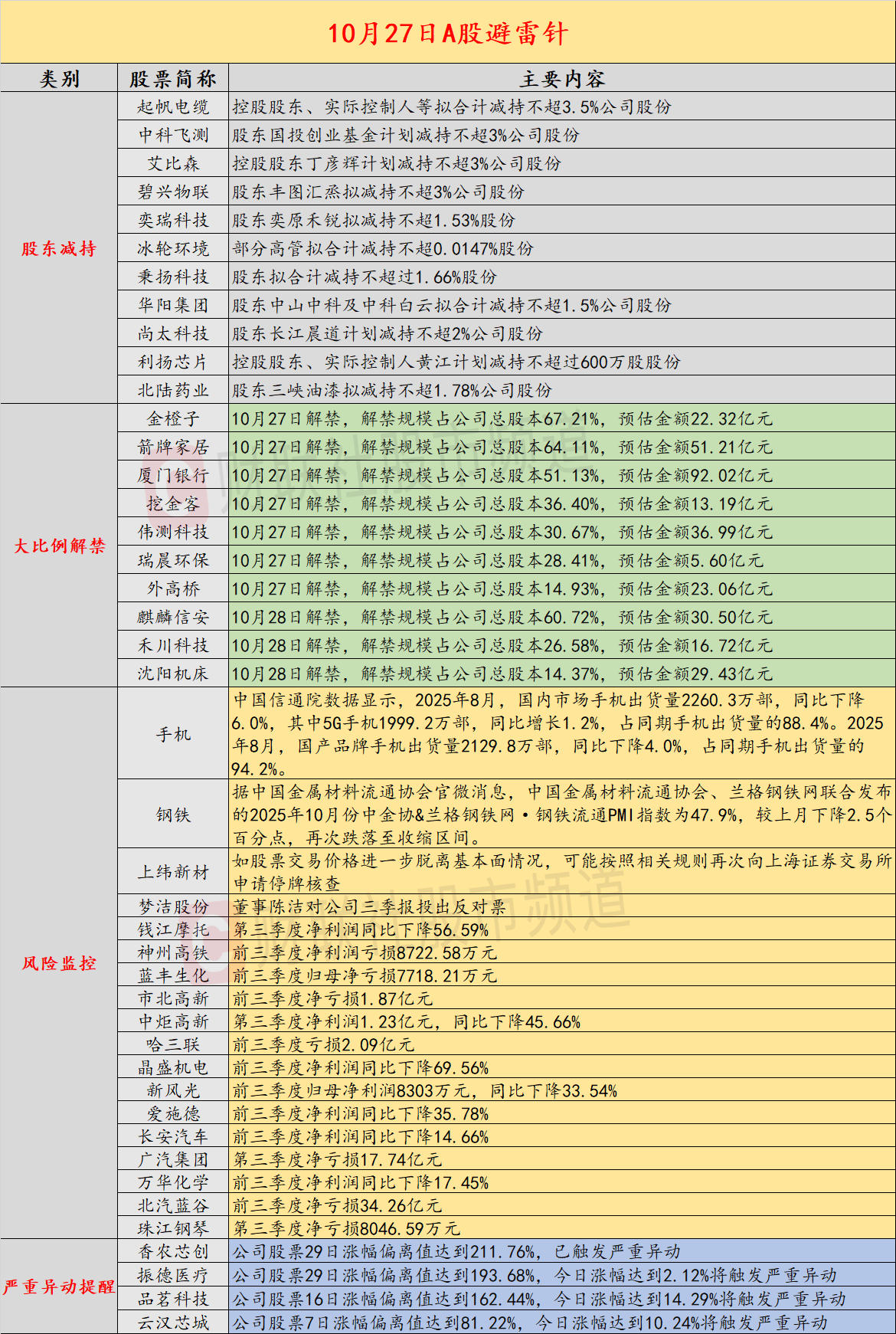Select stock name "神州高铁"
Screen dimensions: 896x1334
pos(173,953)
